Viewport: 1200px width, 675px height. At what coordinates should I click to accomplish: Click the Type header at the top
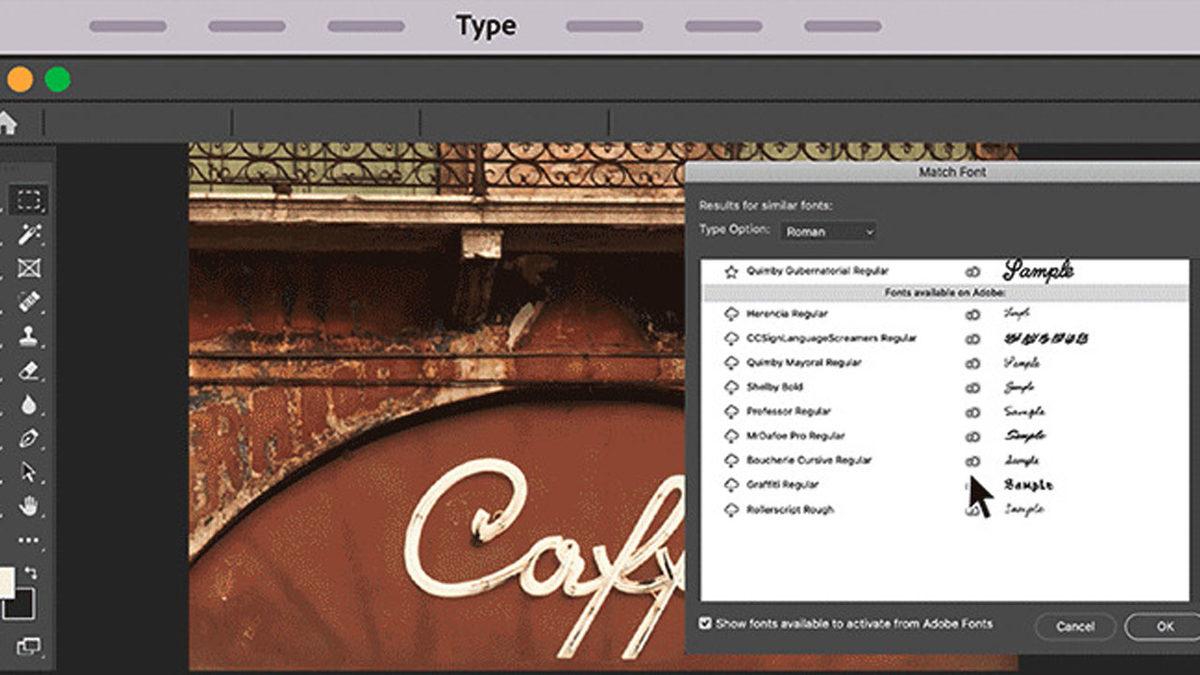point(486,25)
